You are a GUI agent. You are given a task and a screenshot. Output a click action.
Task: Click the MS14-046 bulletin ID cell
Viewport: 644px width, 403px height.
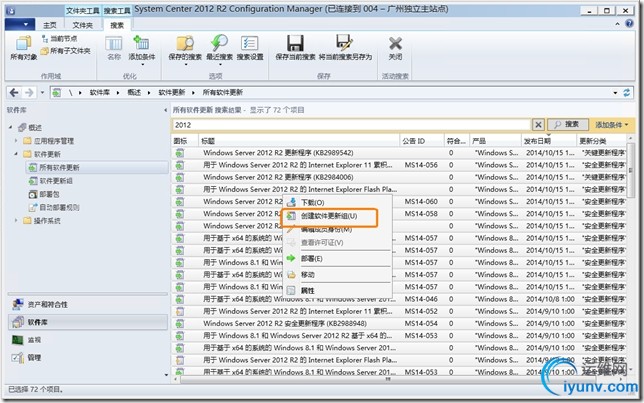(x=421, y=299)
